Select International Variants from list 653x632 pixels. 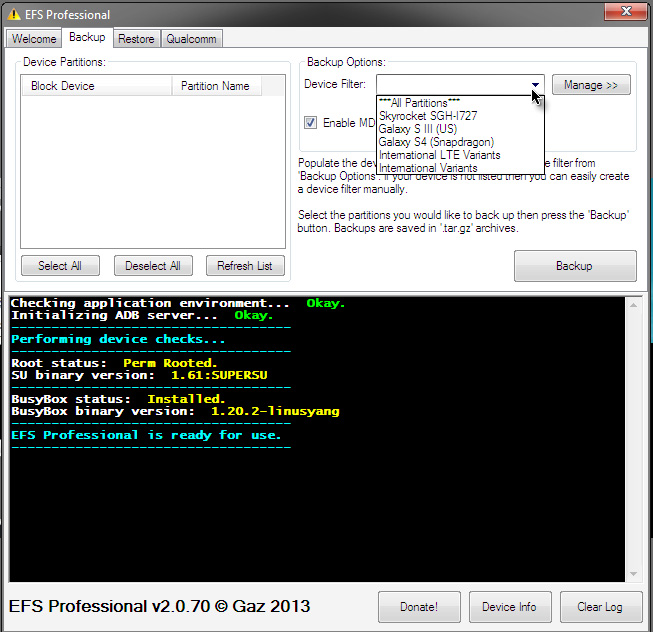point(427,168)
